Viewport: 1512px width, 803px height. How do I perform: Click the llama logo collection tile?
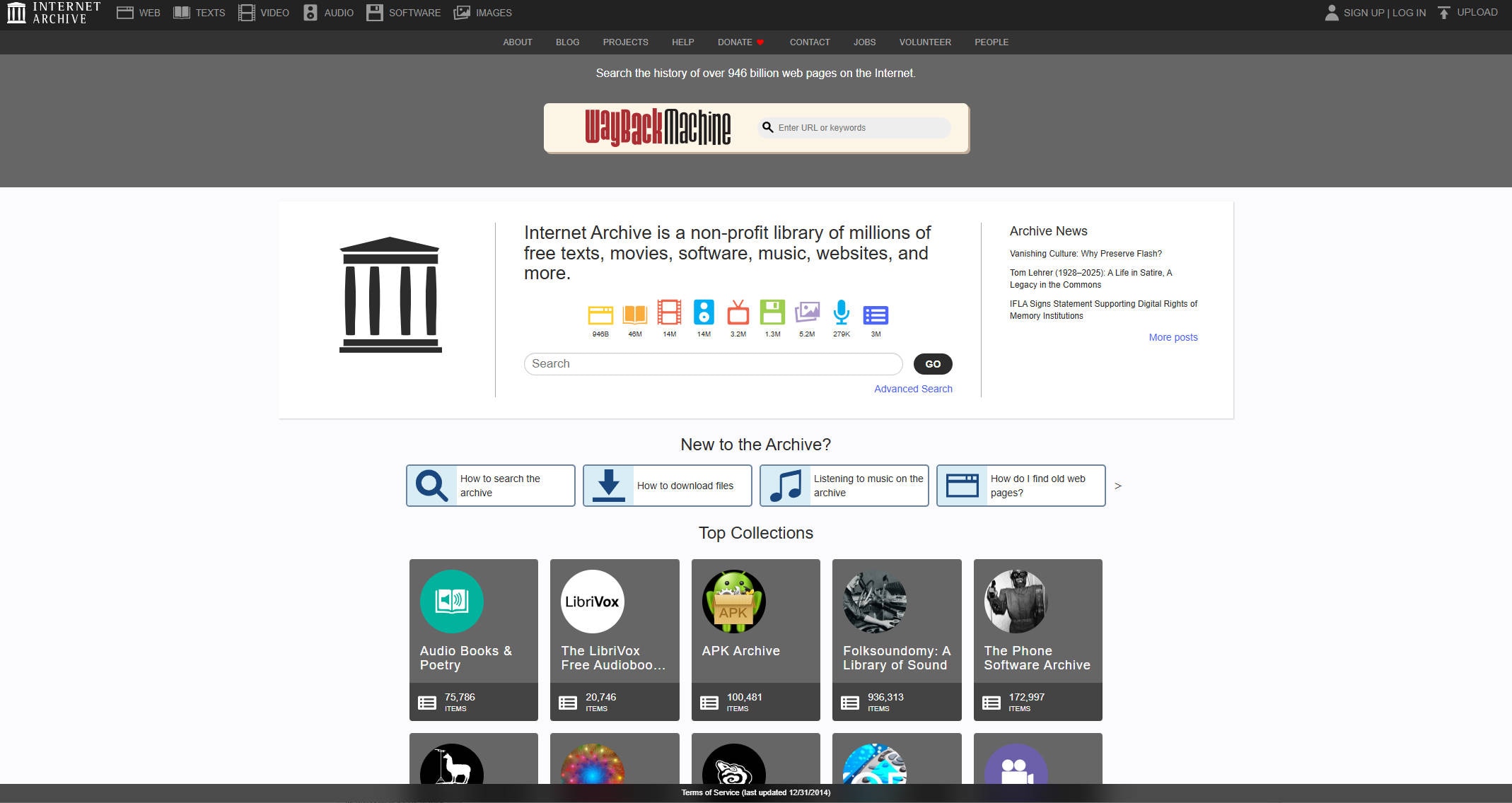(474, 758)
